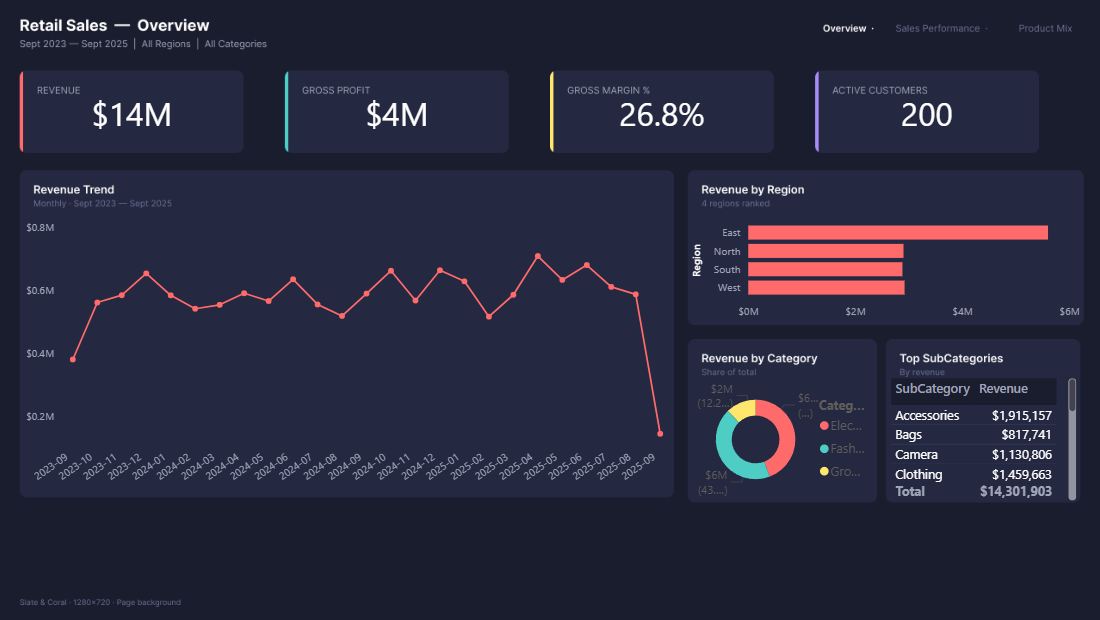Click the 2024-01 trend data point
This screenshot has height=620, width=1100.
click(170, 296)
